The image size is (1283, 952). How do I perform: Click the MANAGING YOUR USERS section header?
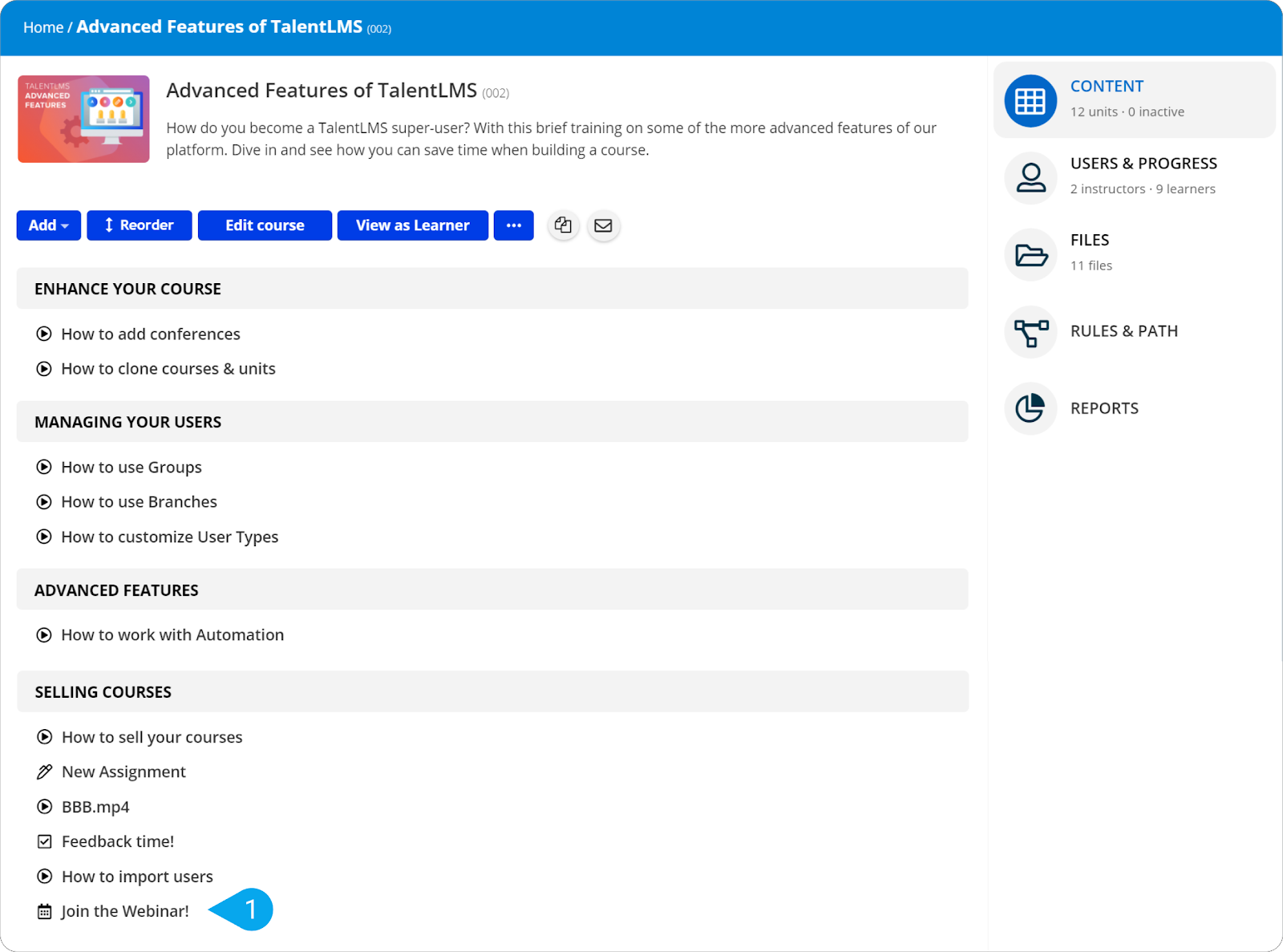pos(492,422)
